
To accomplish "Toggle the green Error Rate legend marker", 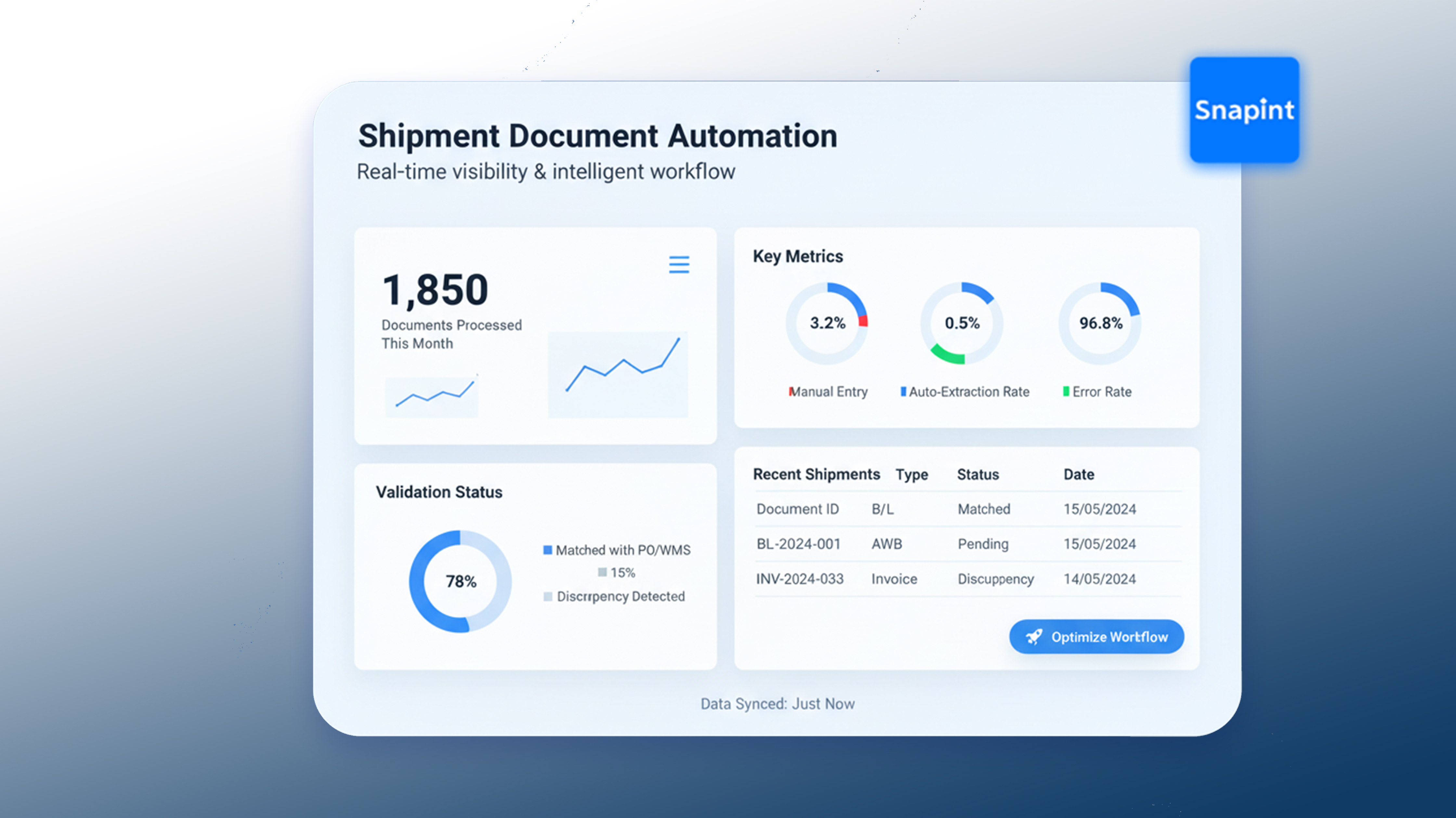I will (x=1066, y=391).
